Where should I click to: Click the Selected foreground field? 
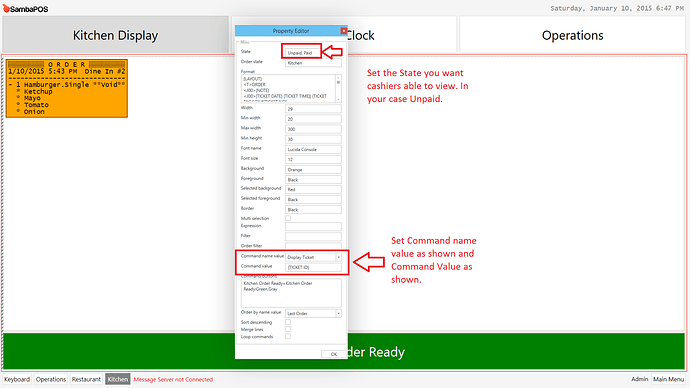pyautogui.click(x=313, y=199)
